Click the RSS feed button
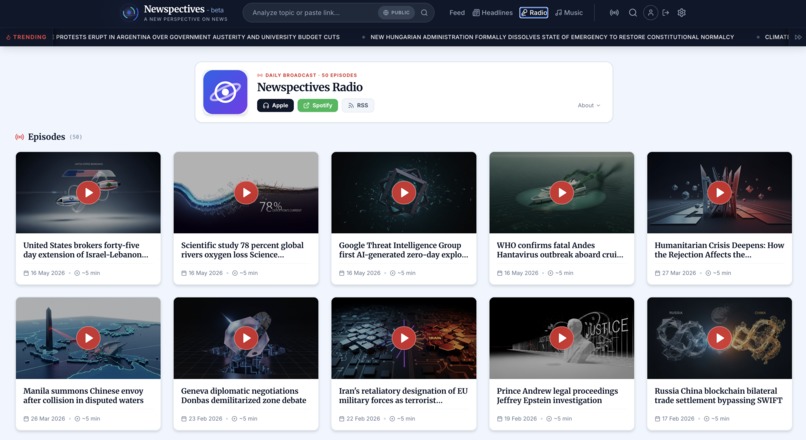Image resolution: width=806 pixels, height=440 pixels. point(358,105)
